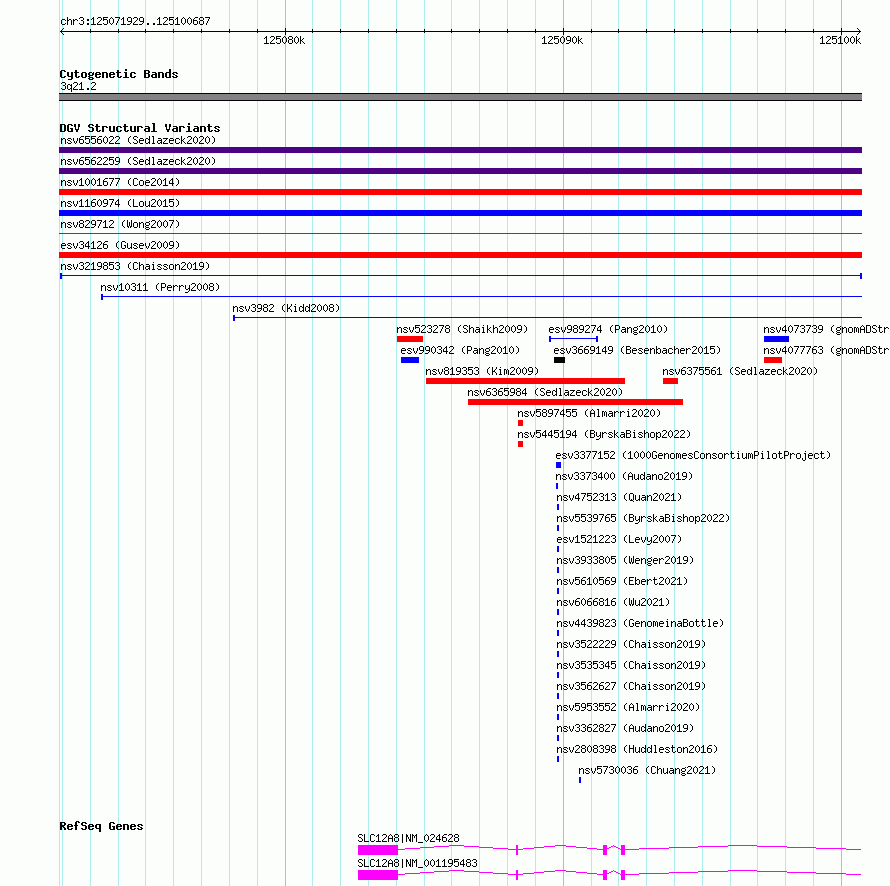Select the Cytogenetic Bands track title

(119, 74)
